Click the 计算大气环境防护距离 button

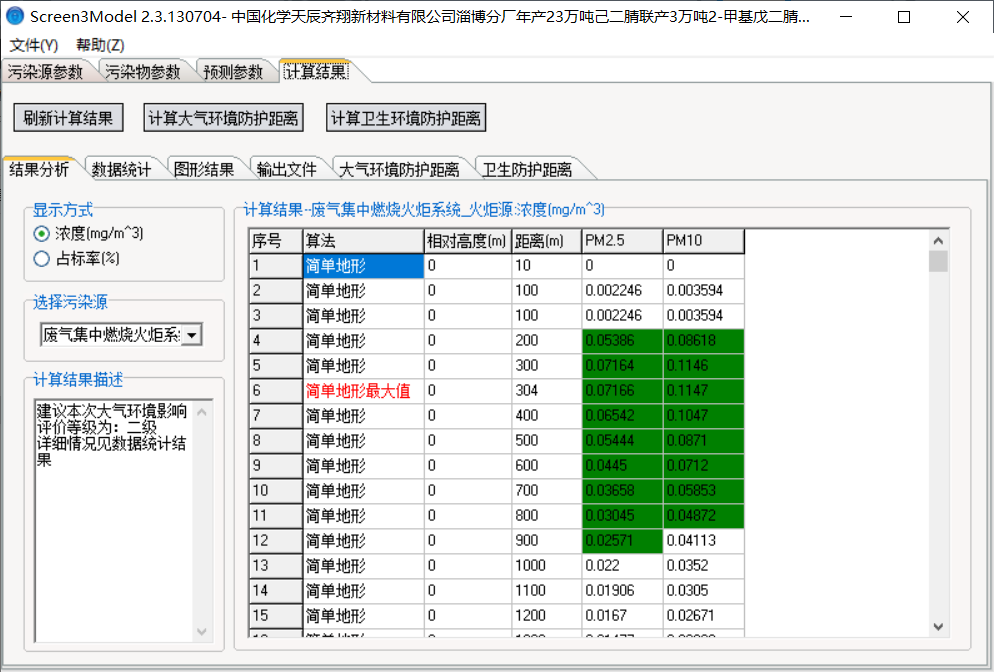223,118
